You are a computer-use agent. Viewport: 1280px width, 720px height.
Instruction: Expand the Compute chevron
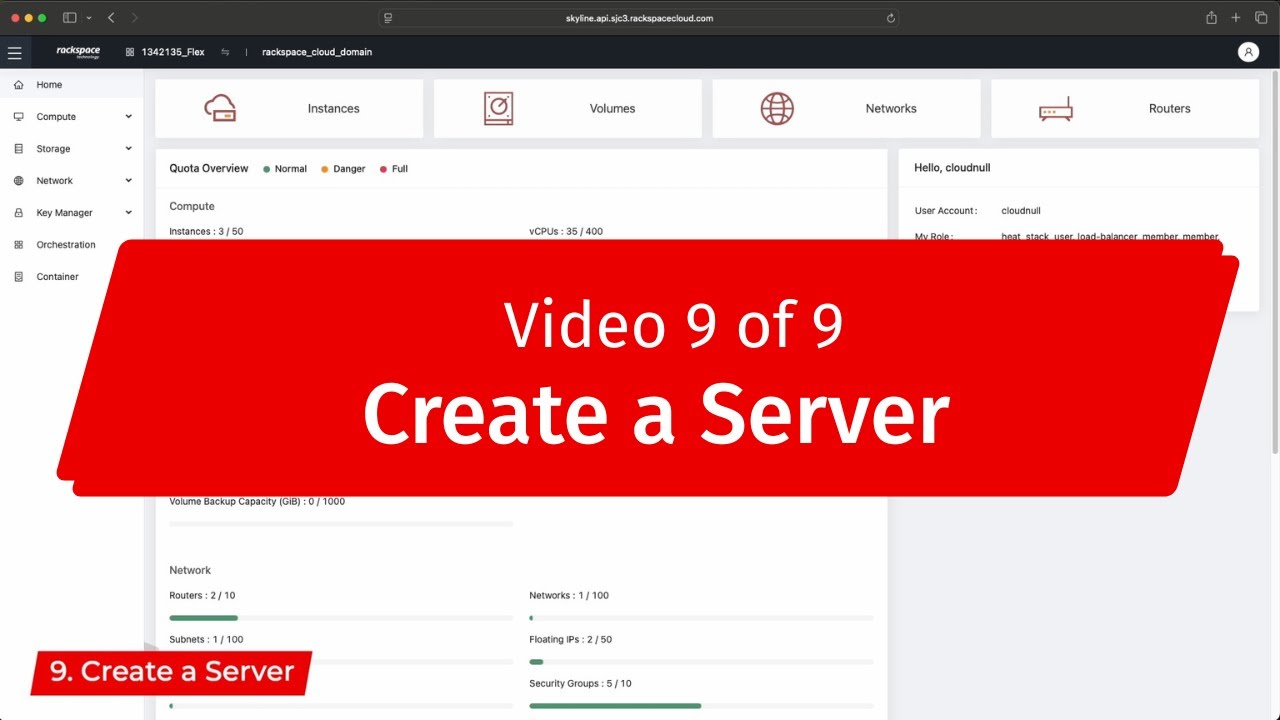(x=128, y=117)
